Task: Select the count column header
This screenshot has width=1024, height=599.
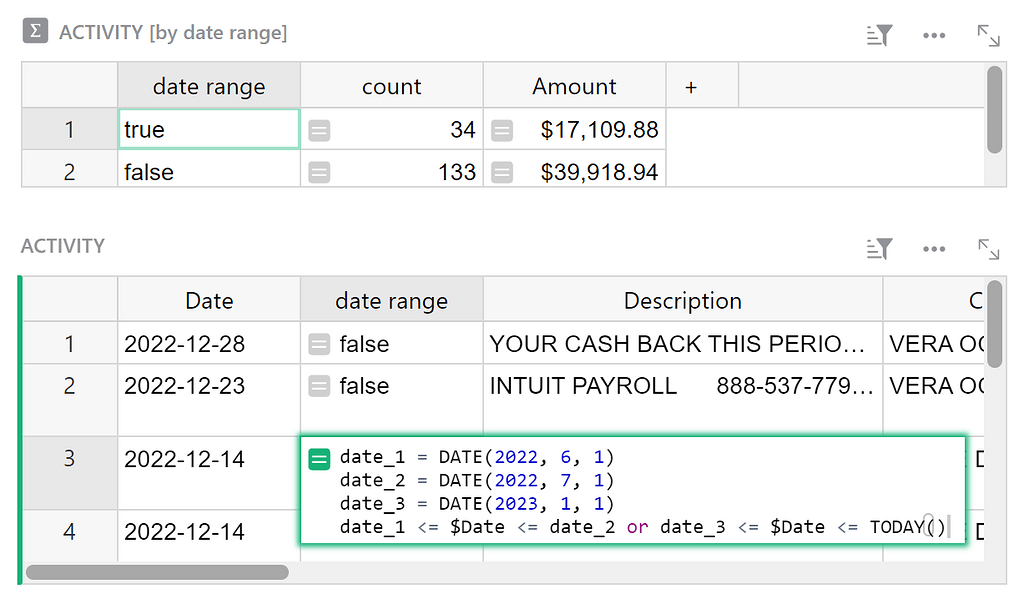Action: 390,86
